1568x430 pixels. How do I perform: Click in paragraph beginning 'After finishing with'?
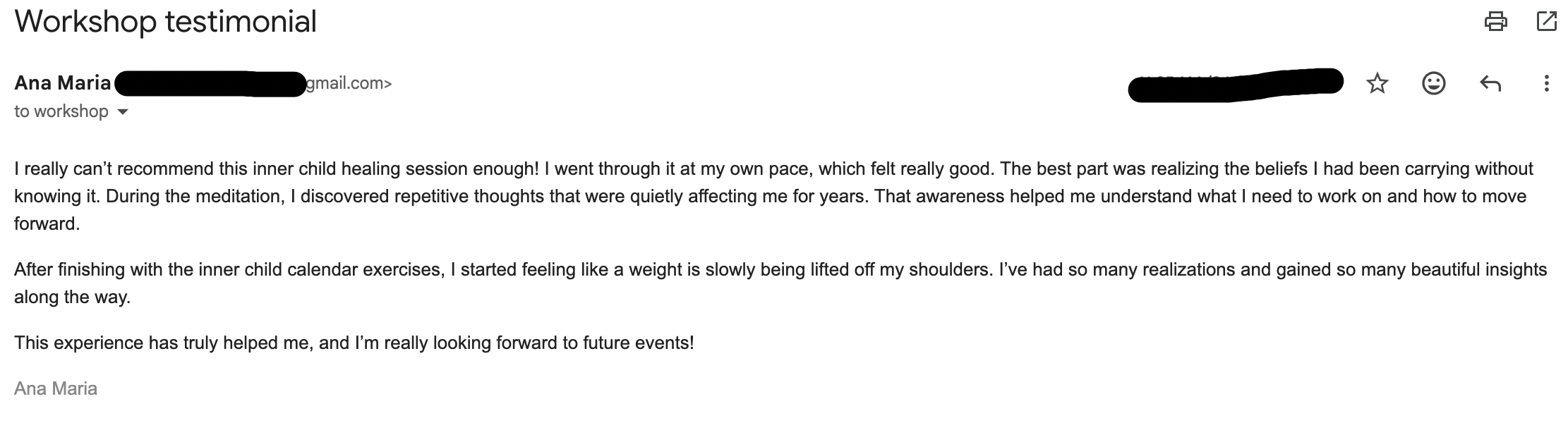[494, 270]
